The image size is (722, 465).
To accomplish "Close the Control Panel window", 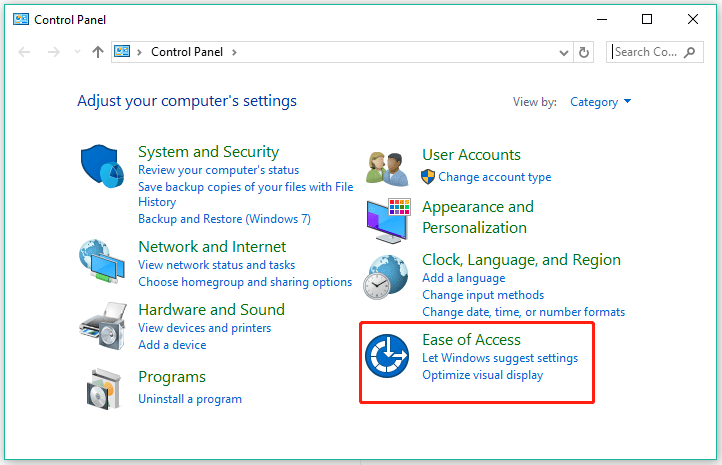I will pyautogui.click(x=693, y=19).
